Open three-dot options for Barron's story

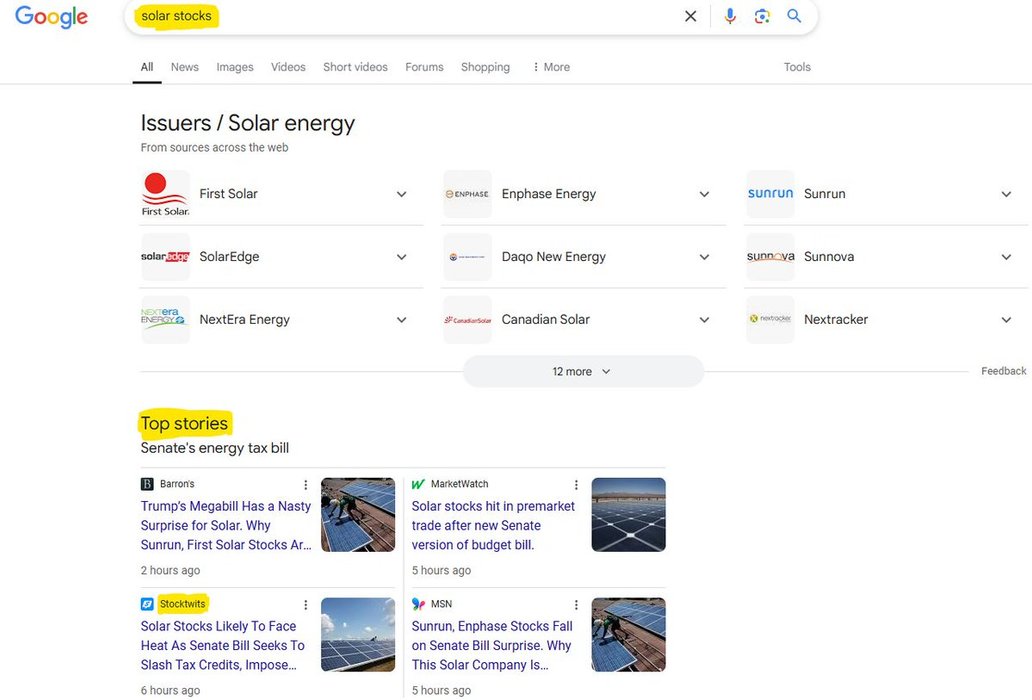tap(306, 485)
